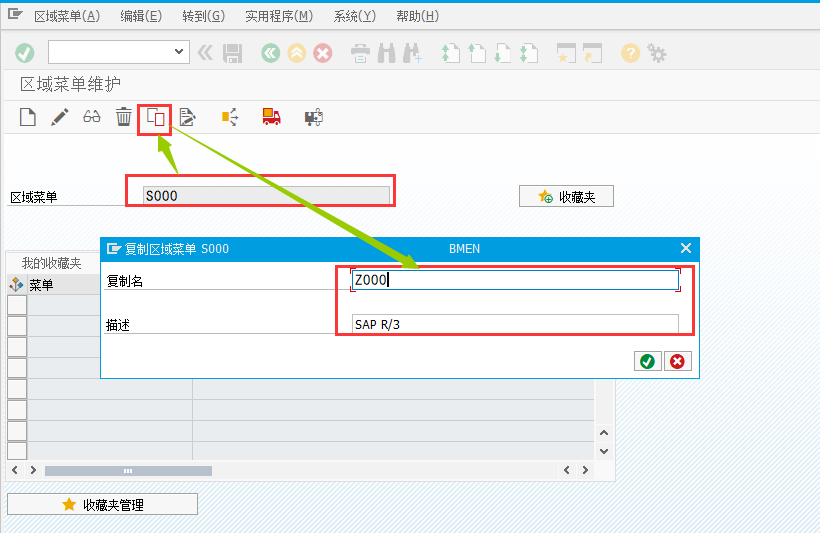820x533 pixels.
Task: Click the dialog title bar menu icon
Action: (x=113, y=248)
